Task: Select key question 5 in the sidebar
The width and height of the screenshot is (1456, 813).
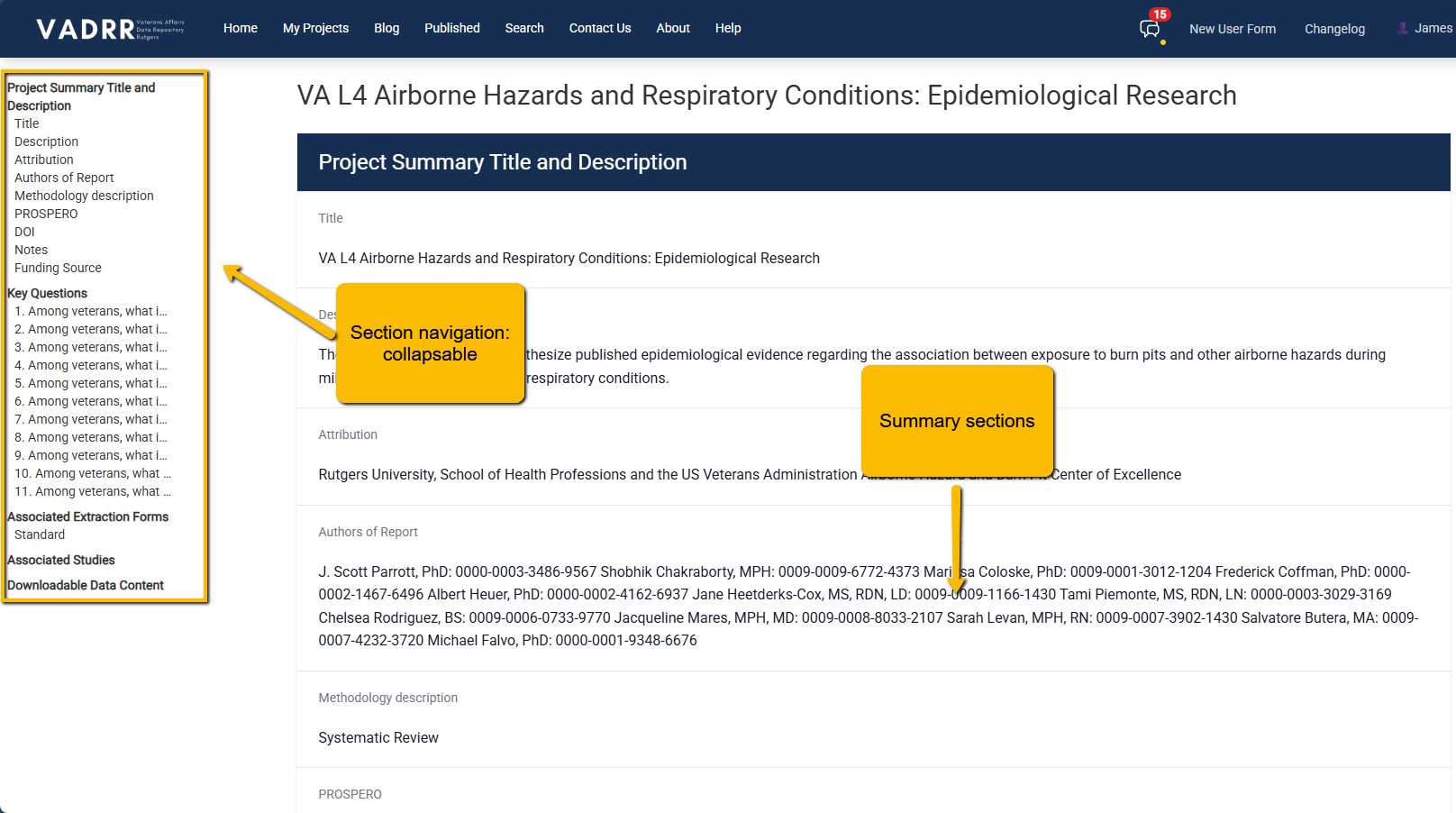Action: [91, 383]
